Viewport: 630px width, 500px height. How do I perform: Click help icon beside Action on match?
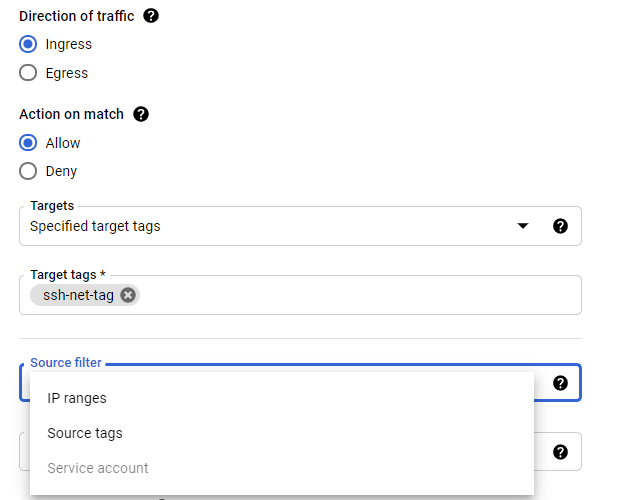pyautogui.click(x=141, y=114)
